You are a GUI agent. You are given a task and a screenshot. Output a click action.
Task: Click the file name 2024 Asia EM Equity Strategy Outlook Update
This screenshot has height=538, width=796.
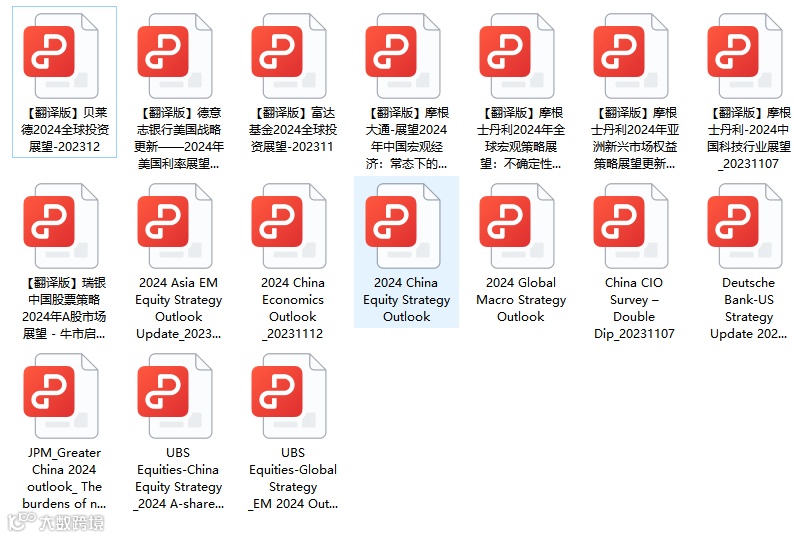pyautogui.click(x=179, y=308)
